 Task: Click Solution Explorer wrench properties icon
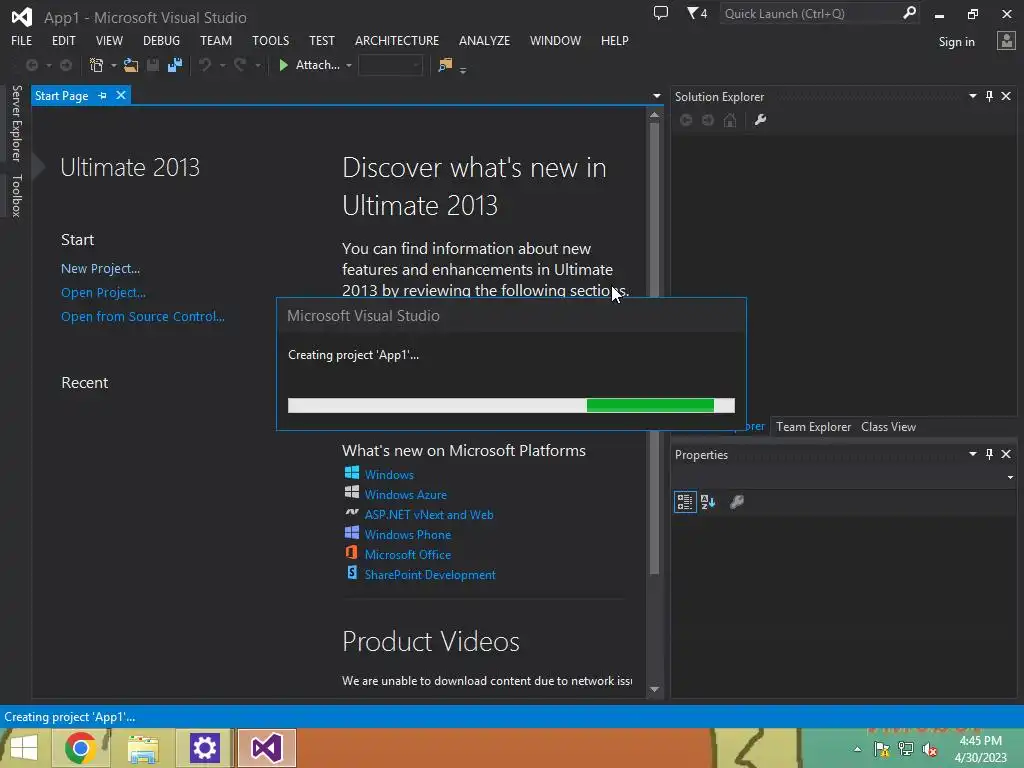click(x=760, y=120)
